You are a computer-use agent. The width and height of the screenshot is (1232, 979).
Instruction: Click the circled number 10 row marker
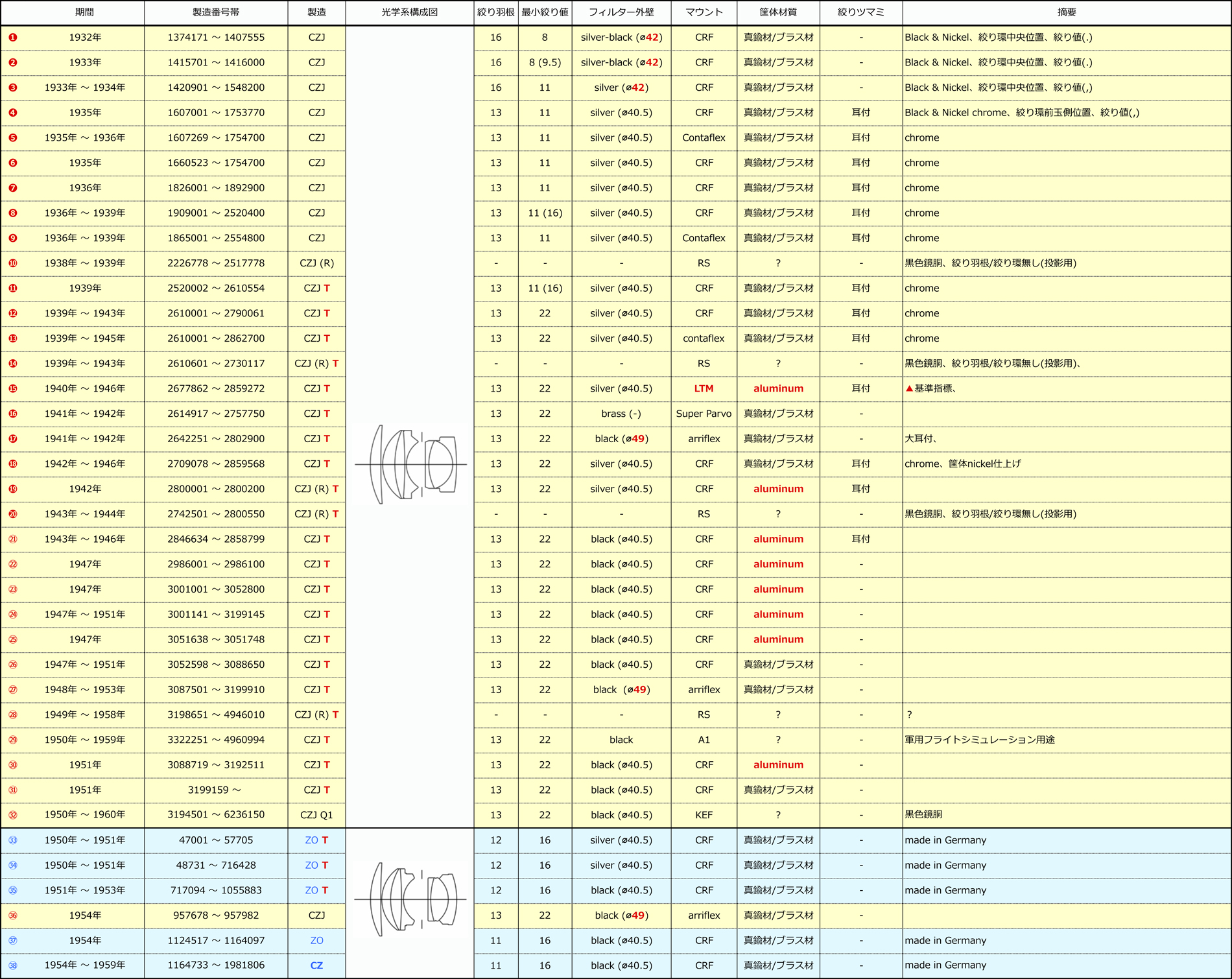coord(13,263)
